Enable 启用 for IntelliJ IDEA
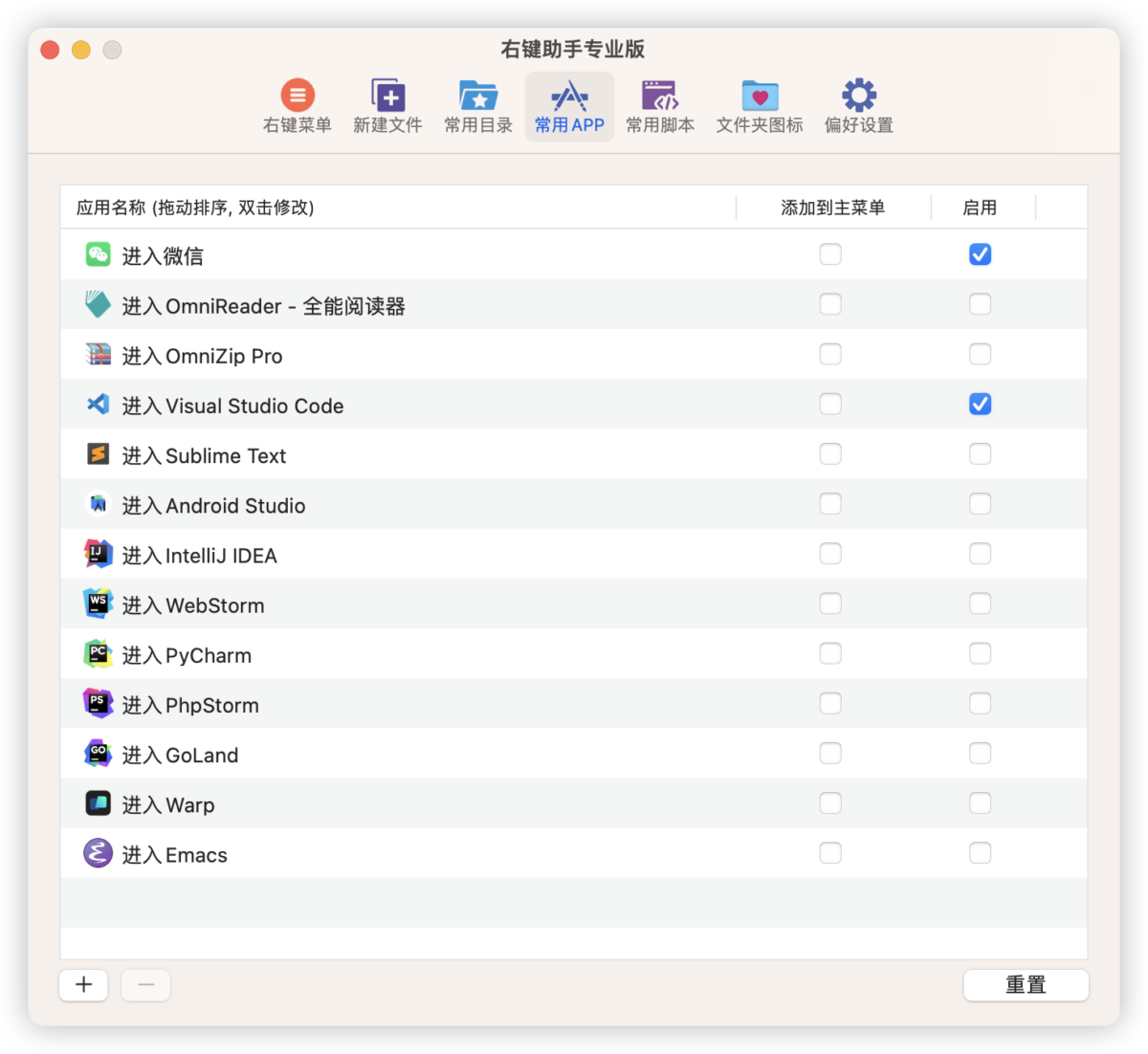 point(980,554)
